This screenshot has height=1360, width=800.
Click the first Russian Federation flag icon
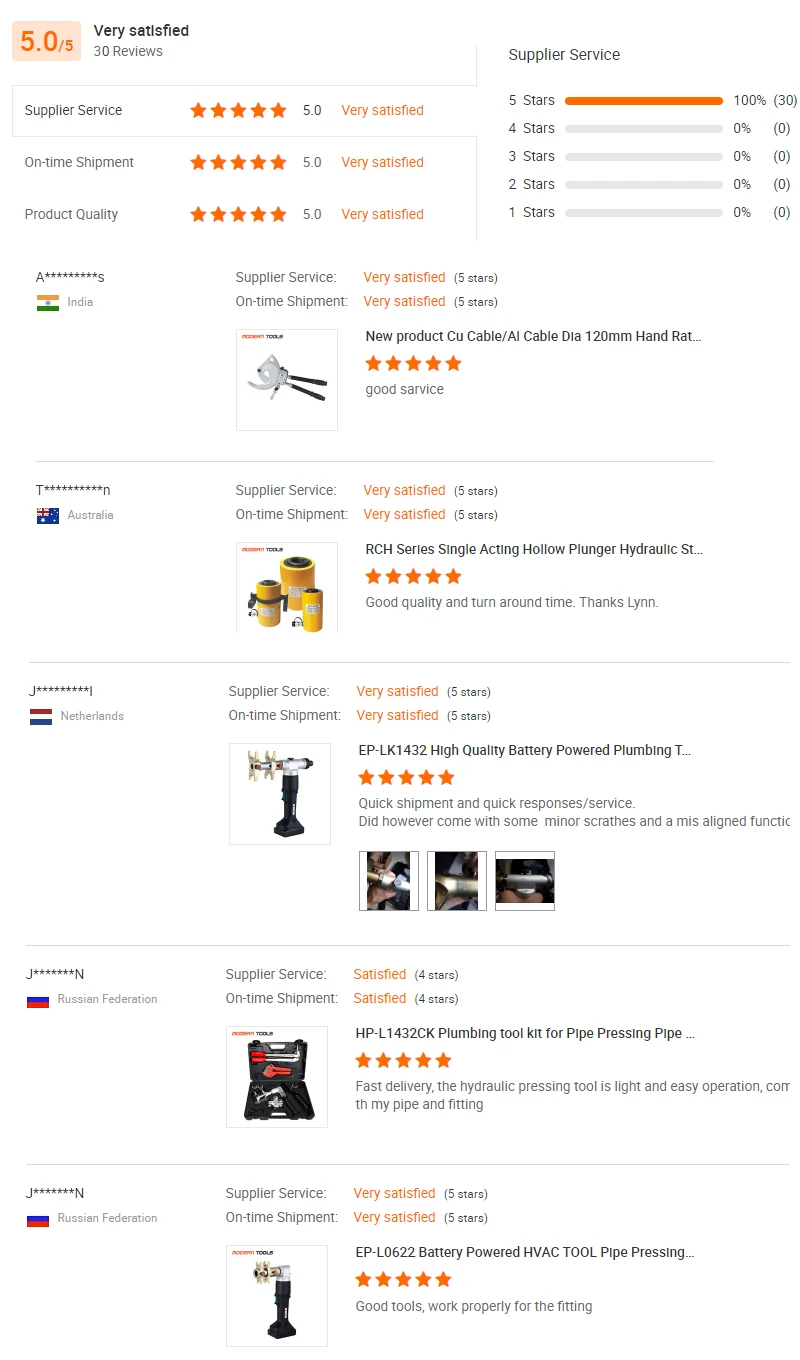(x=38, y=1000)
